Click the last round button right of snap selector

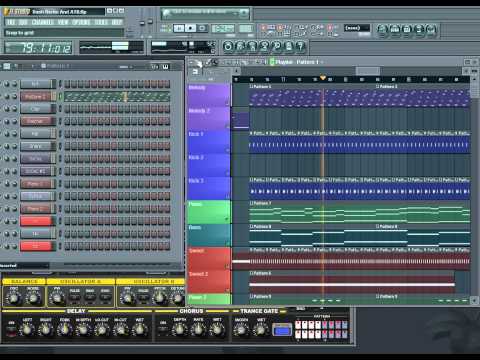click(431, 30)
